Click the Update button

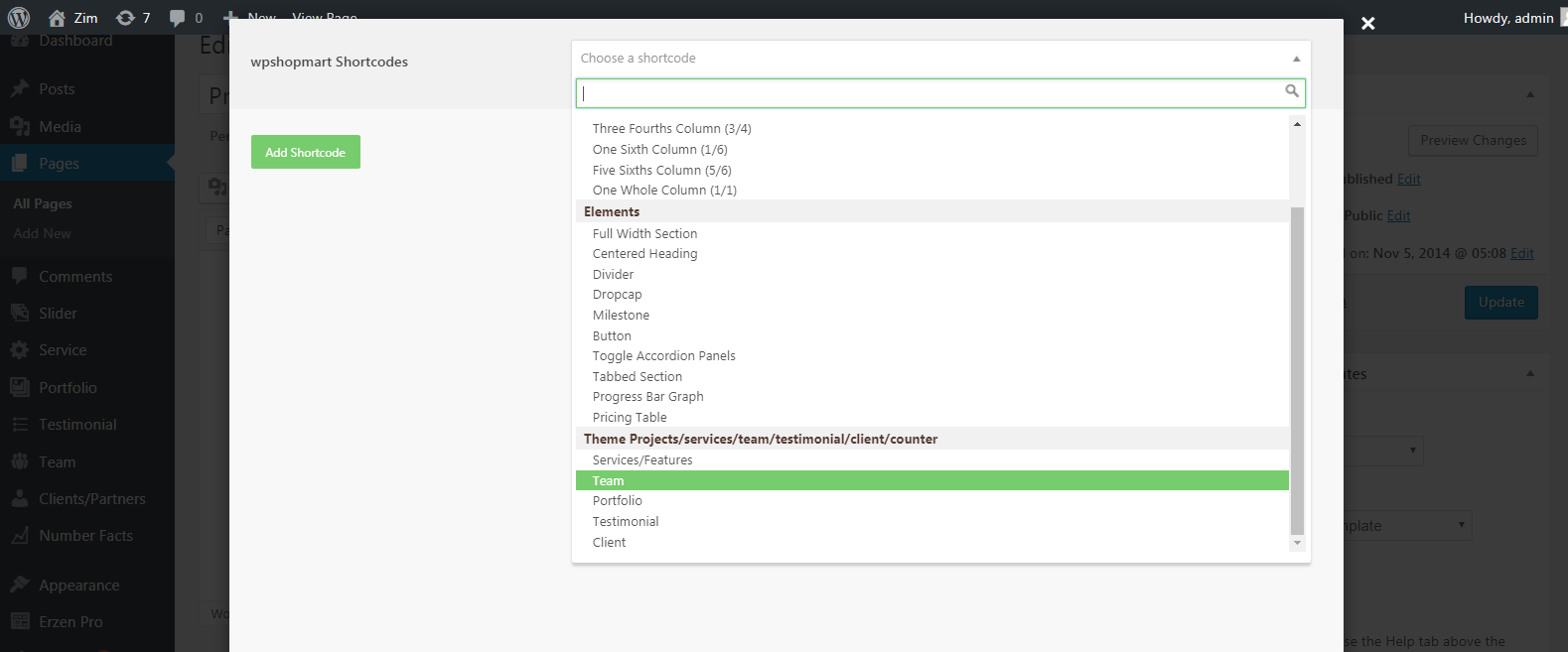1501,303
